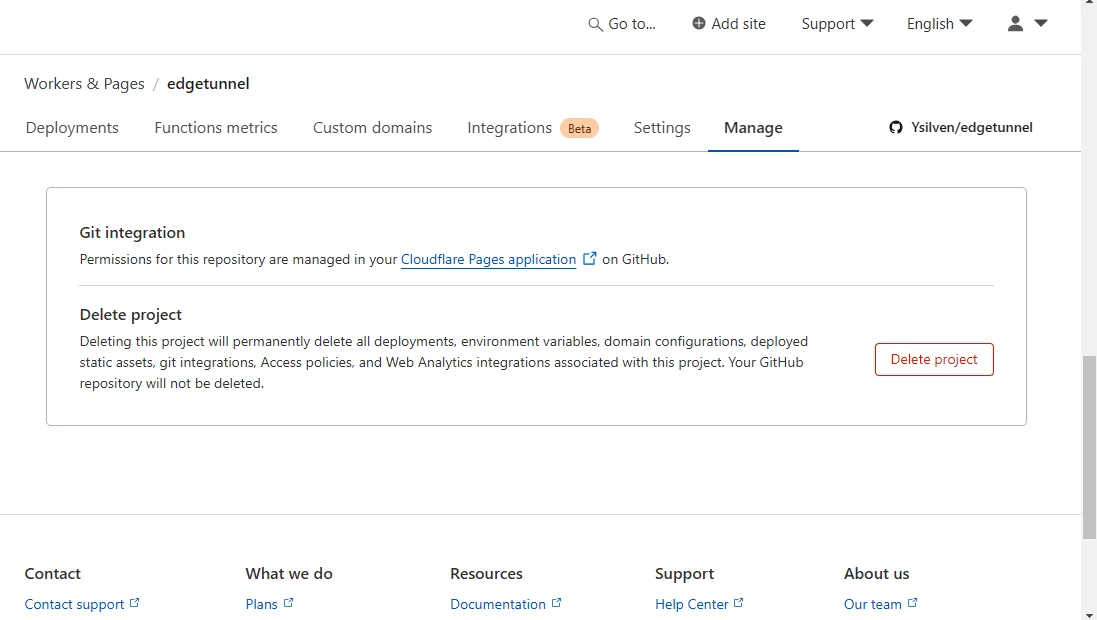1097x620 pixels.
Task: Click external icon beside Help Center
Action: coord(738,603)
